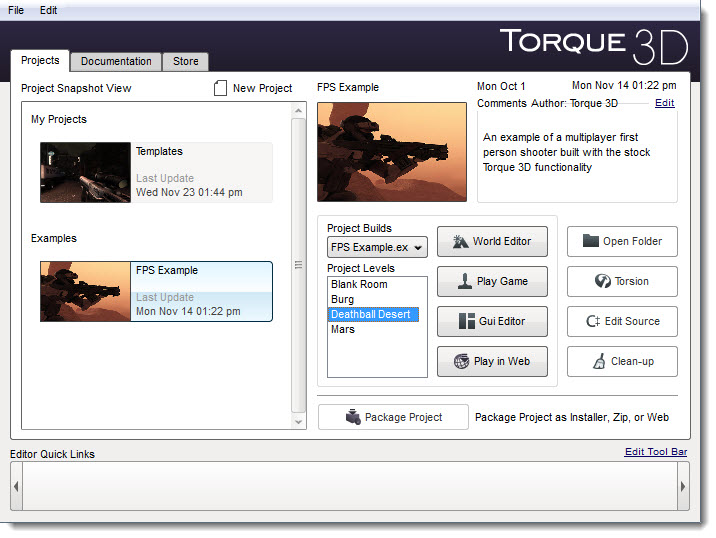
Task: Click the World Editor mountain icon
Action: pyautogui.click(x=460, y=241)
